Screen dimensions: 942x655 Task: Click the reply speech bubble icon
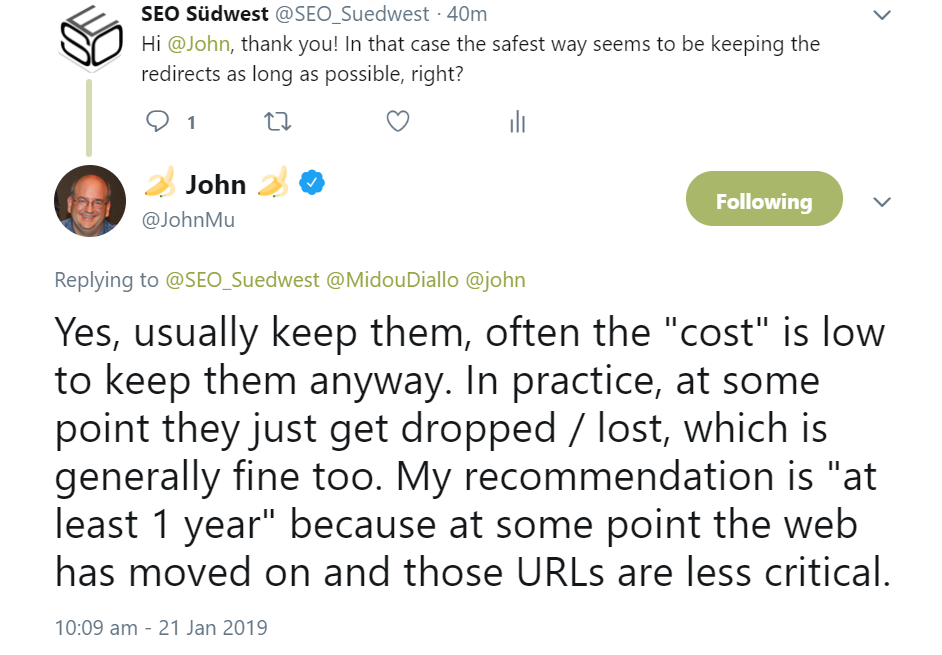tap(159, 122)
